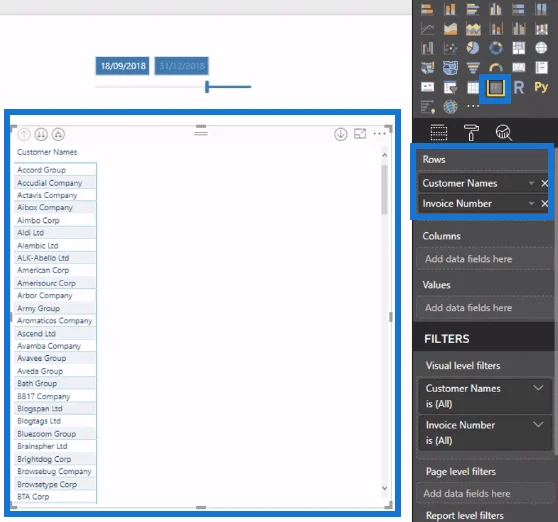Screen dimensions: 558x522
Task: Select the Matrix visualization icon
Action: click(x=495, y=88)
